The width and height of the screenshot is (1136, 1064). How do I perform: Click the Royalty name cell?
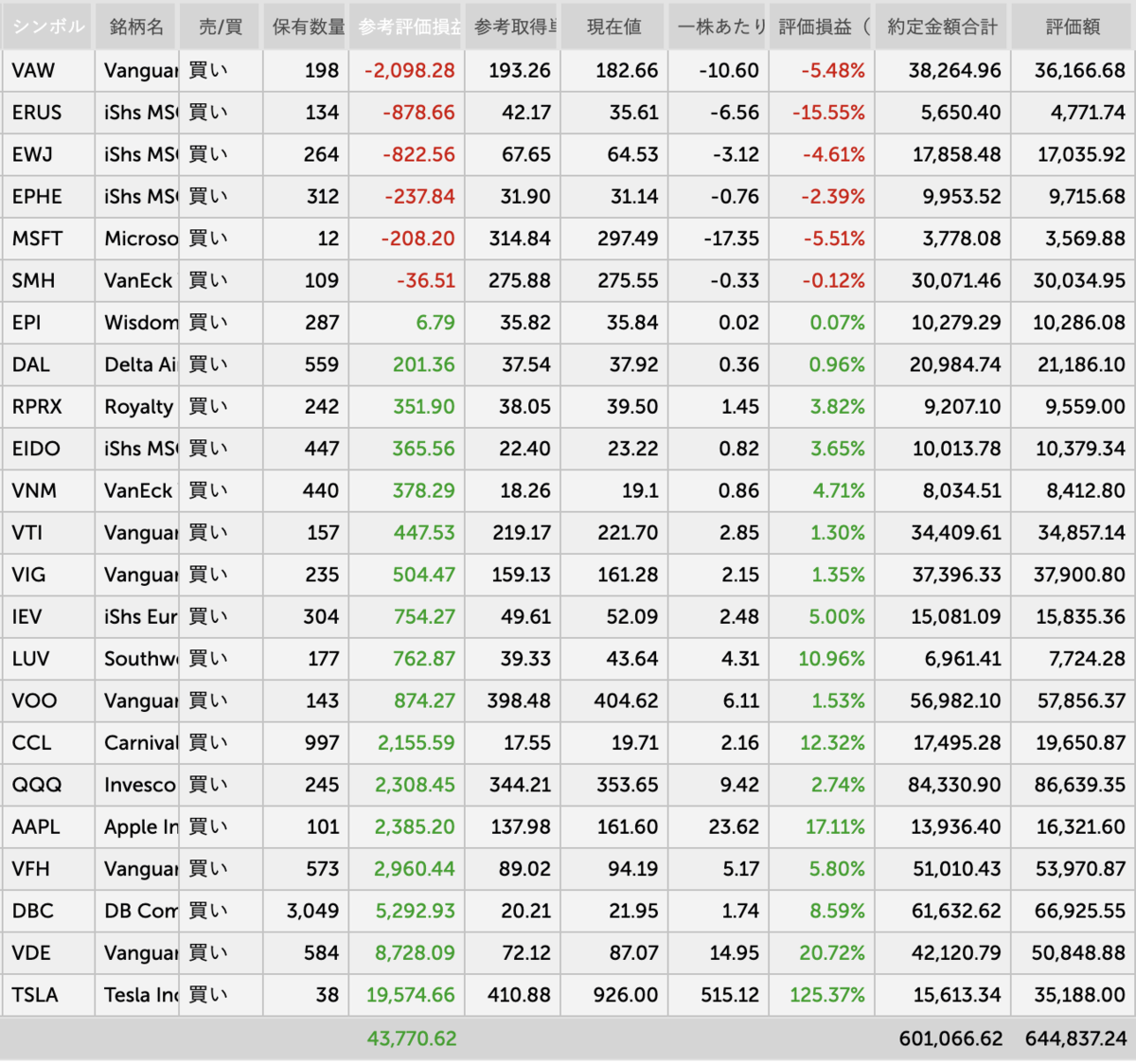click(x=136, y=407)
